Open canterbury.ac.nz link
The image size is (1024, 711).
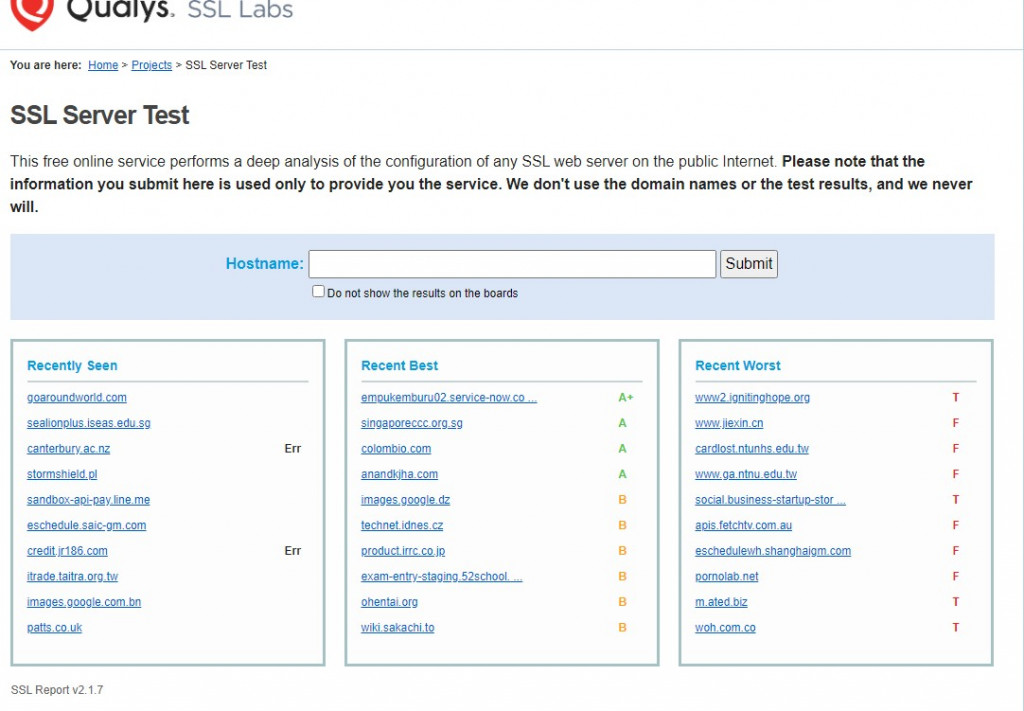click(69, 449)
